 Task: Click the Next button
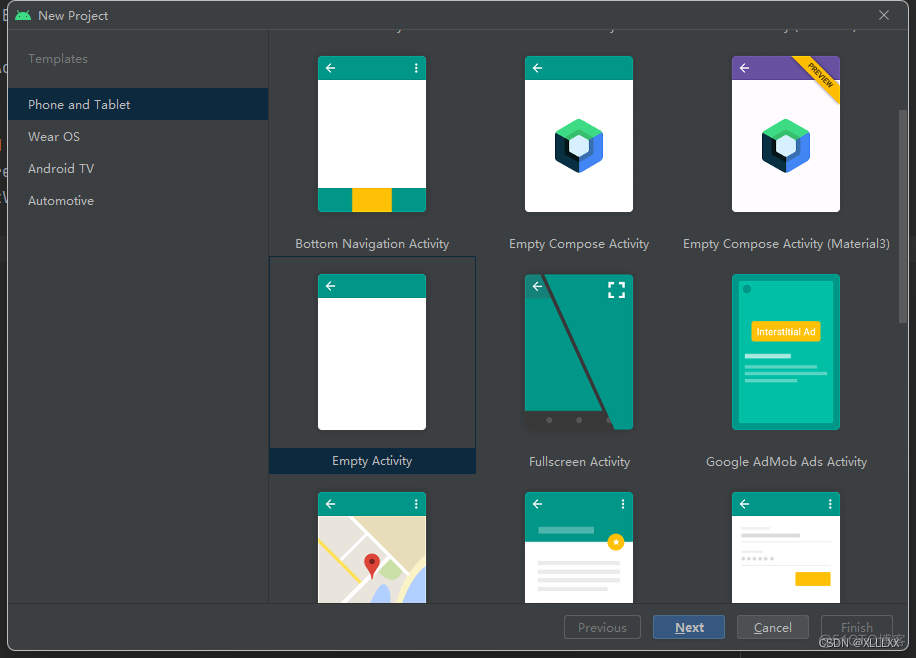click(689, 627)
